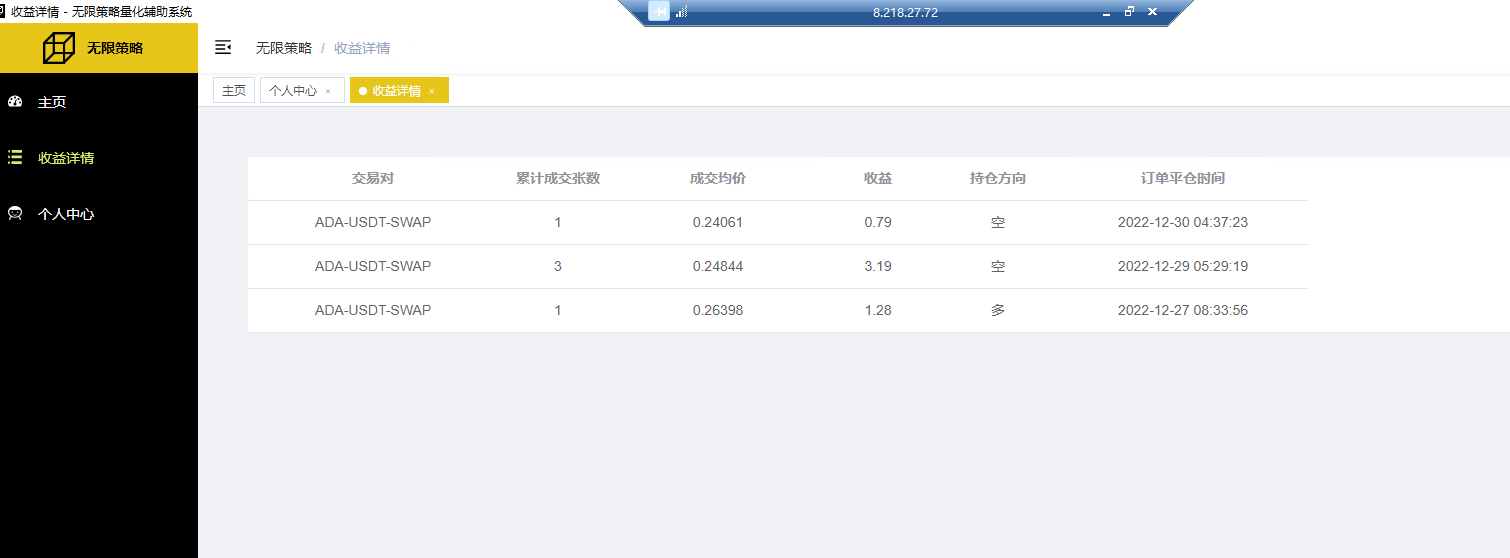Click the 持仓方向 column header
The height and width of the screenshot is (558, 1510).
tap(998, 178)
